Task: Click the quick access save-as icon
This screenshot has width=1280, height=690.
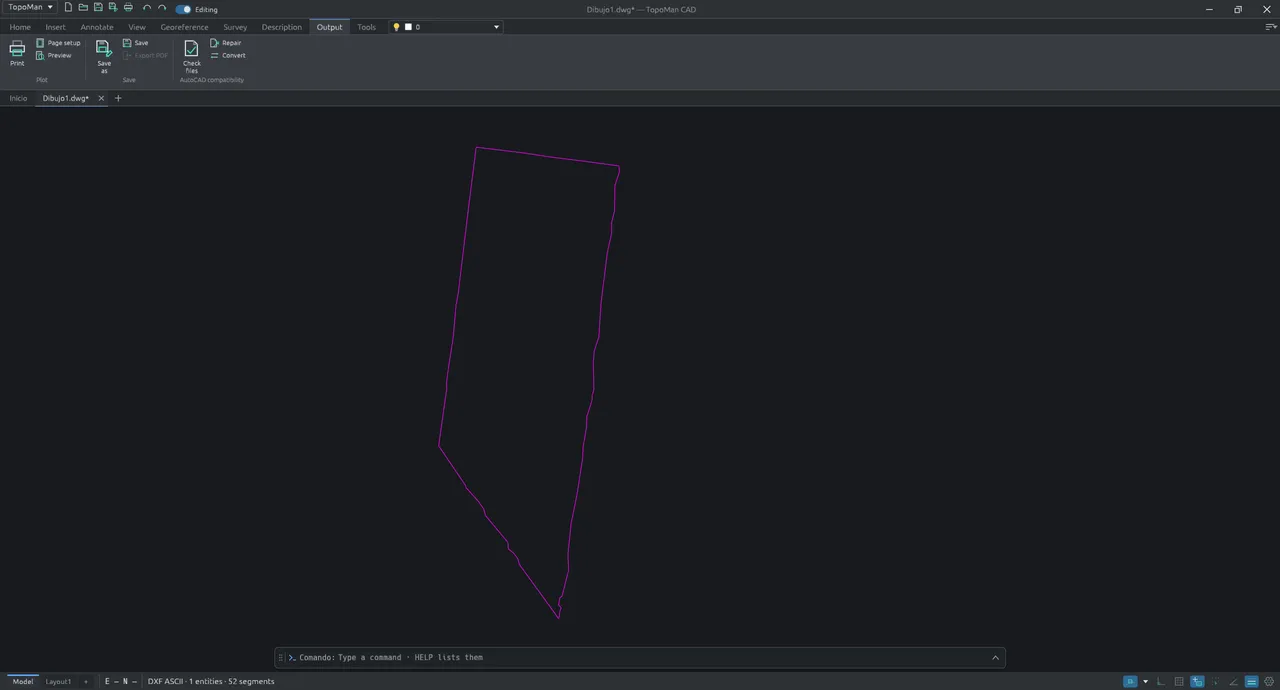Action: tap(112, 8)
